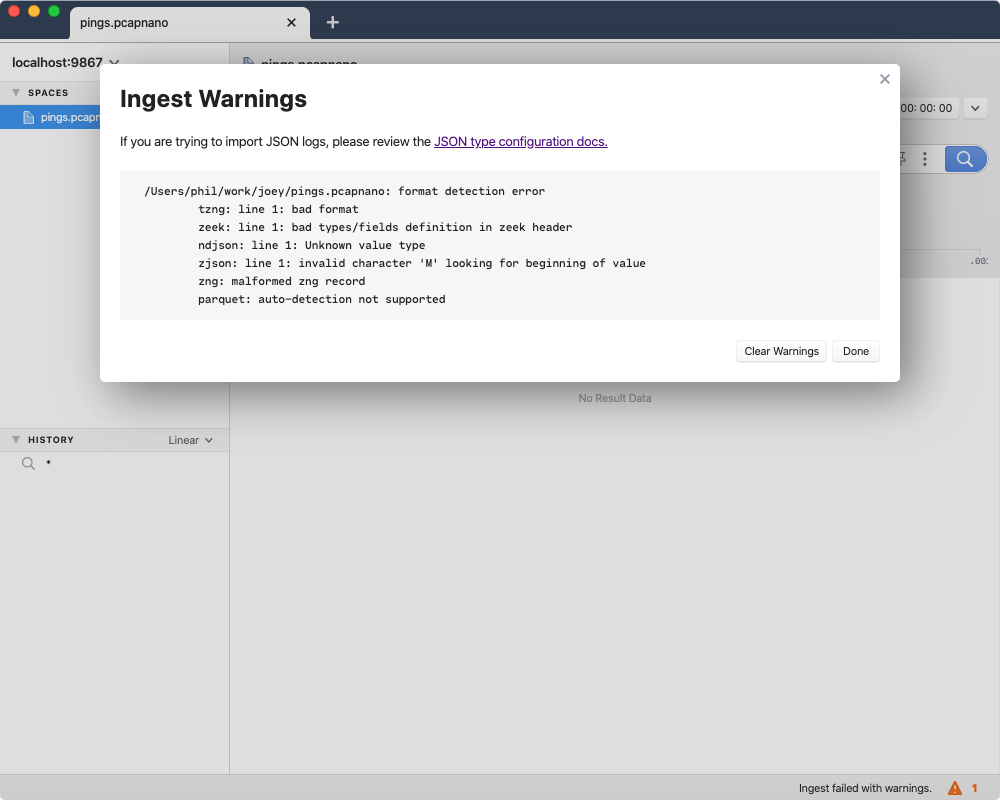This screenshot has width=1000, height=800.
Task: Collapse the SPACES section triangle
Action: click(x=16, y=92)
